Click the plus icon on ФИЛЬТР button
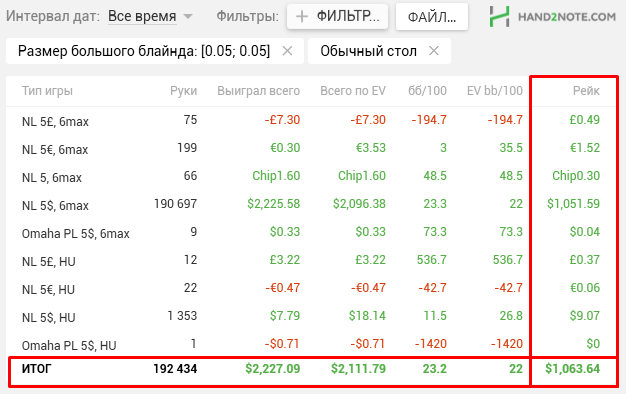Screen dimensions: 626x394 (302, 17)
